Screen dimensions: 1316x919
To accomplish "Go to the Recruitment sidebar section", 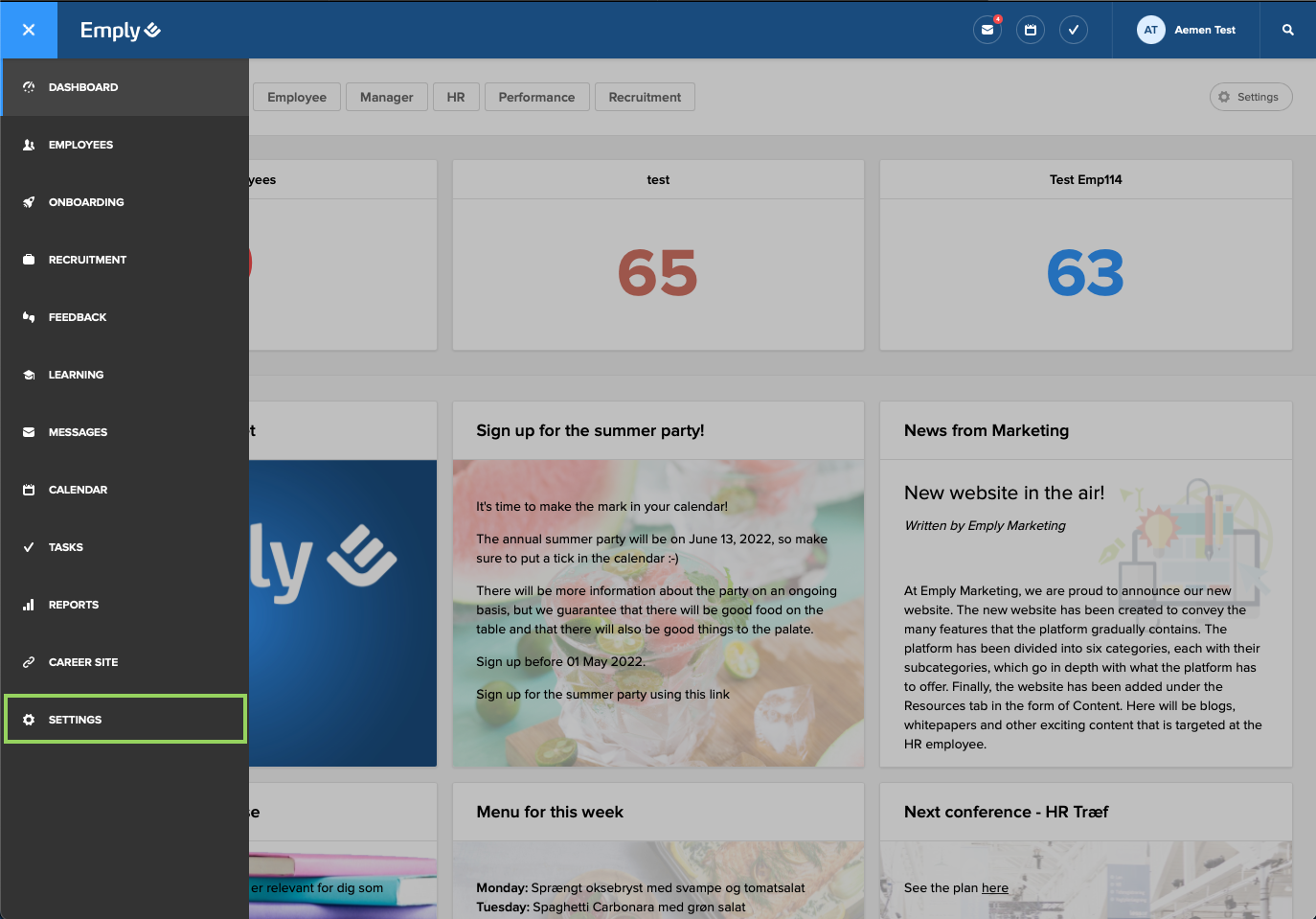I will coord(88,259).
